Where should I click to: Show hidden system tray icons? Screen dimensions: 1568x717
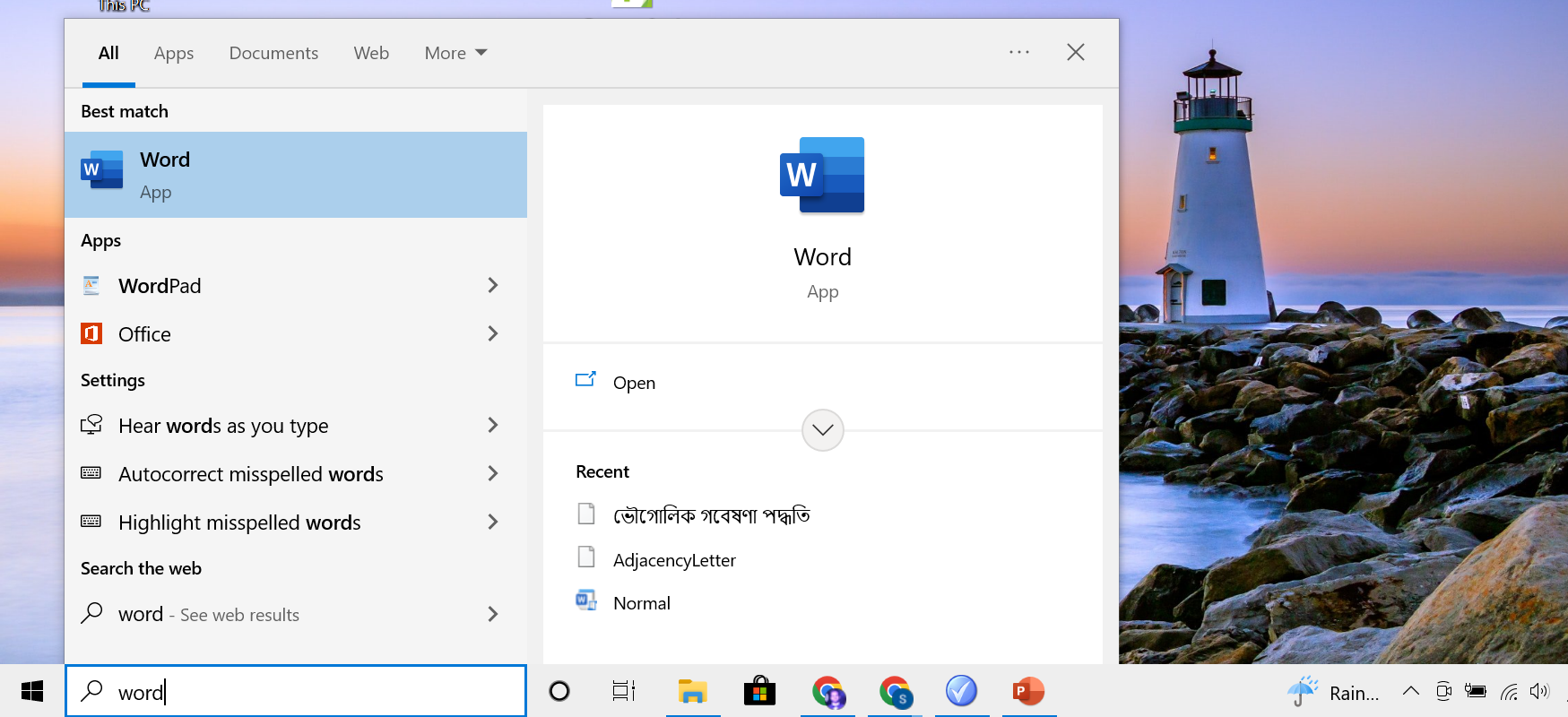point(1410,691)
